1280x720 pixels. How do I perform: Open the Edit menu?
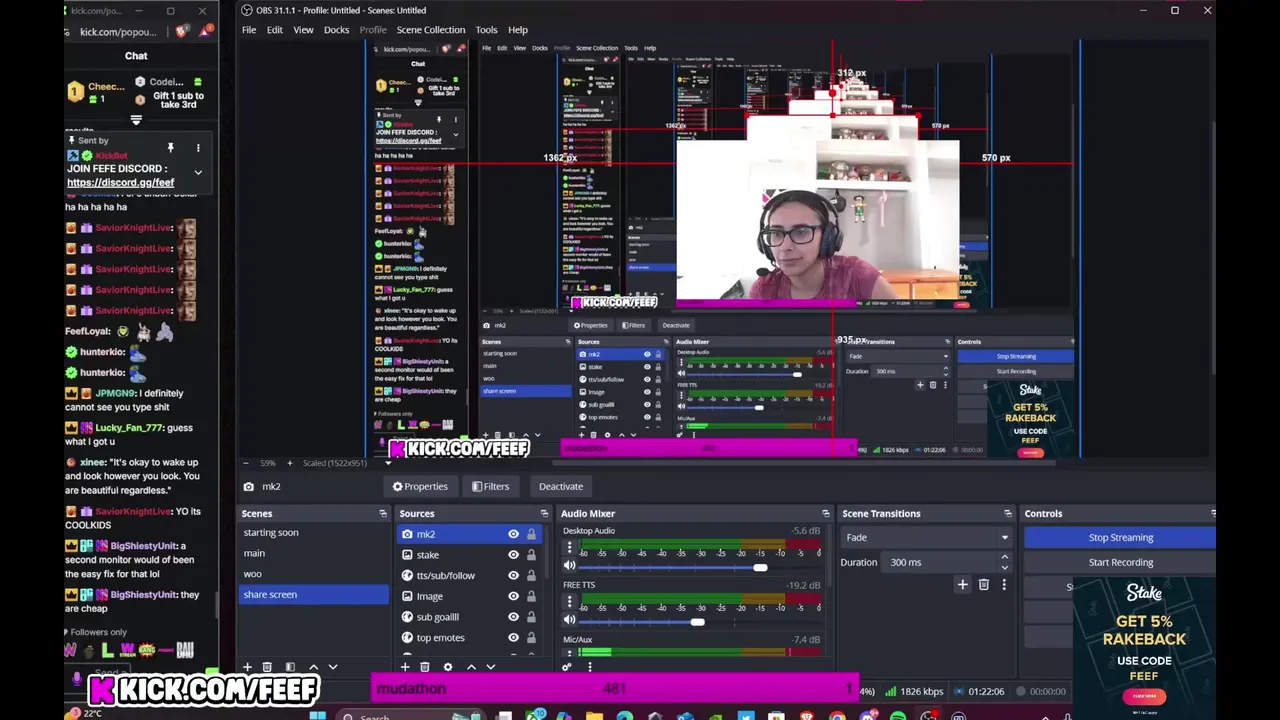pos(274,30)
